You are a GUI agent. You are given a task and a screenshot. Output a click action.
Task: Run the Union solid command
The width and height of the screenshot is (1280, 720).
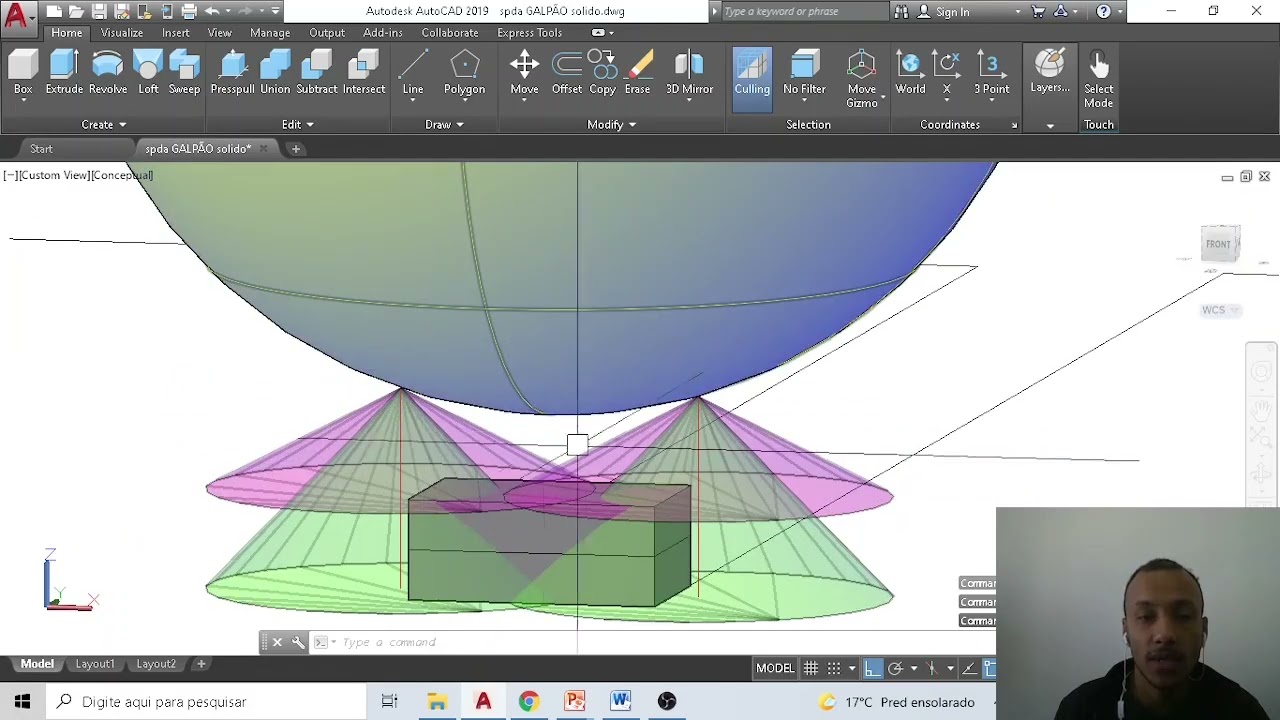(275, 74)
